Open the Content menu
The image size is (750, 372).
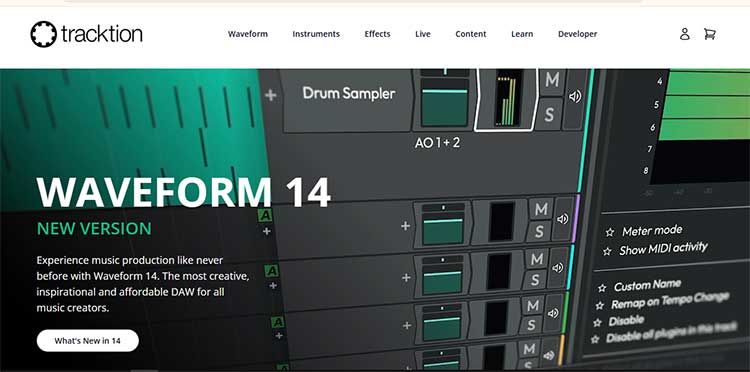(471, 34)
